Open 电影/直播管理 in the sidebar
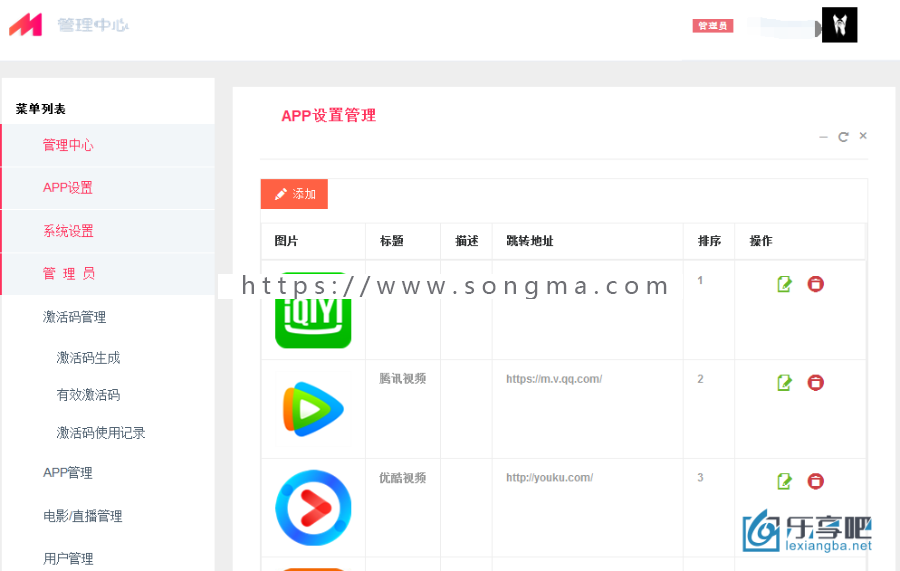Image resolution: width=900 pixels, height=571 pixels. (83, 516)
